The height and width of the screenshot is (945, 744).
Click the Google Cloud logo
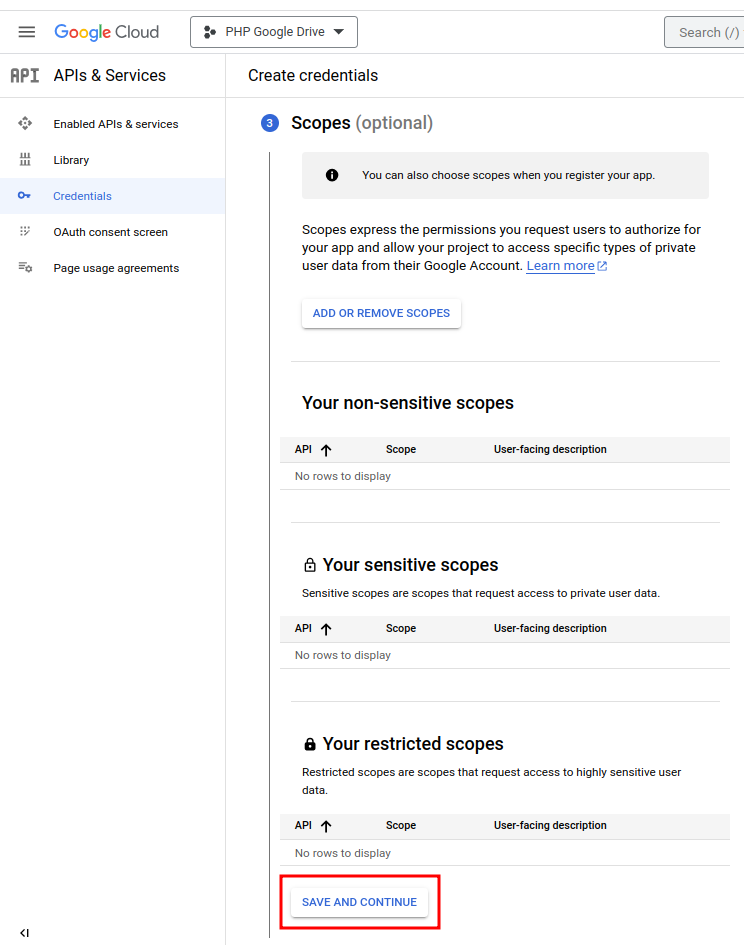107,32
